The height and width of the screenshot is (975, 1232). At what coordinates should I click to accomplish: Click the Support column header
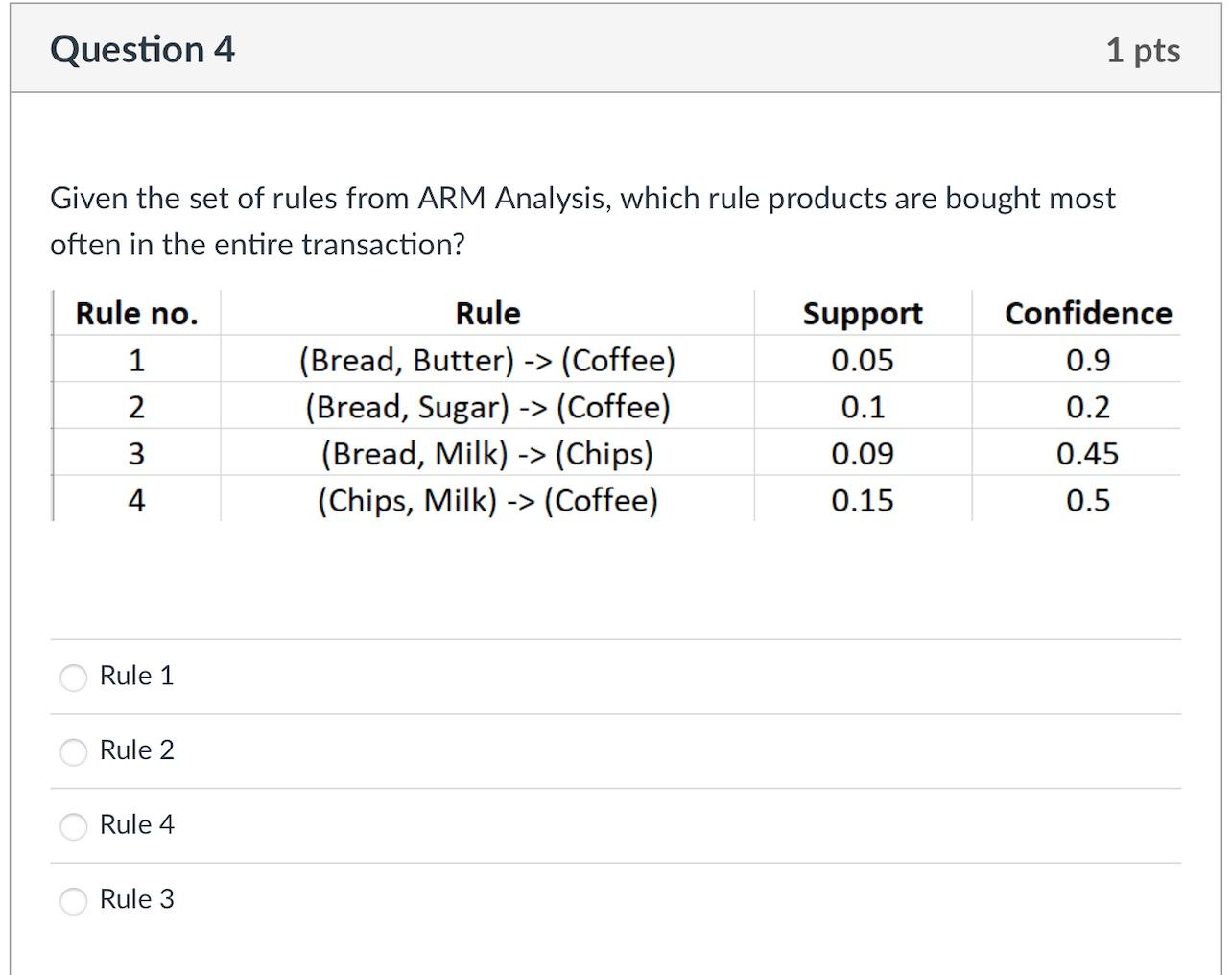click(x=862, y=313)
